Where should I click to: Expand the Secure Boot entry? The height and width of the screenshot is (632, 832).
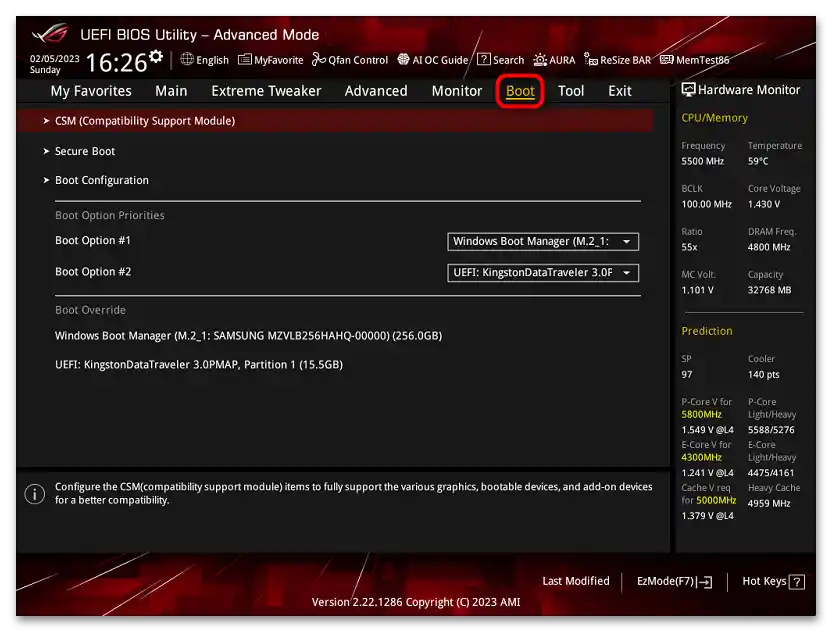coord(86,151)
